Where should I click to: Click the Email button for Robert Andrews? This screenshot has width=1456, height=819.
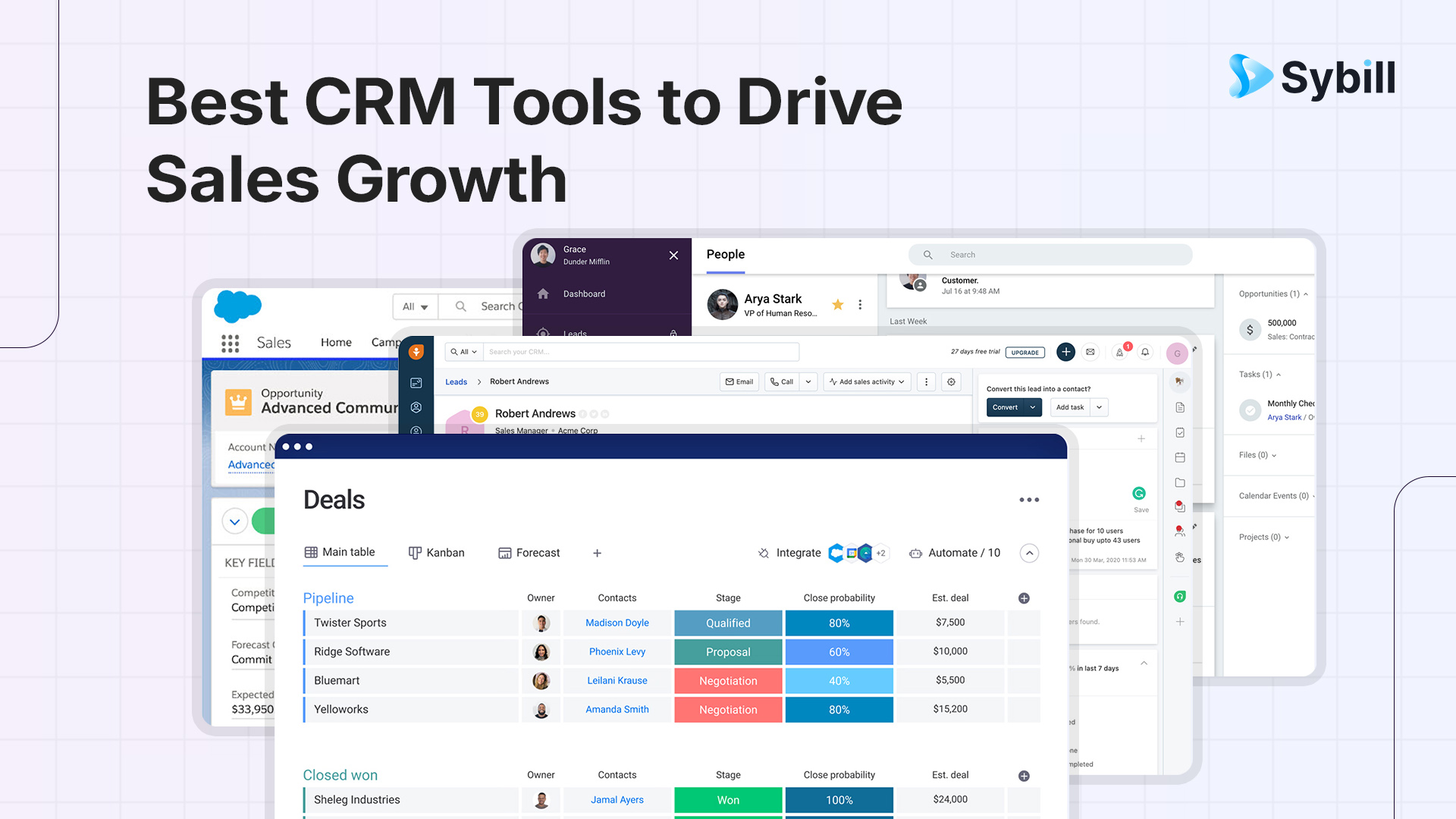(739, 381)
